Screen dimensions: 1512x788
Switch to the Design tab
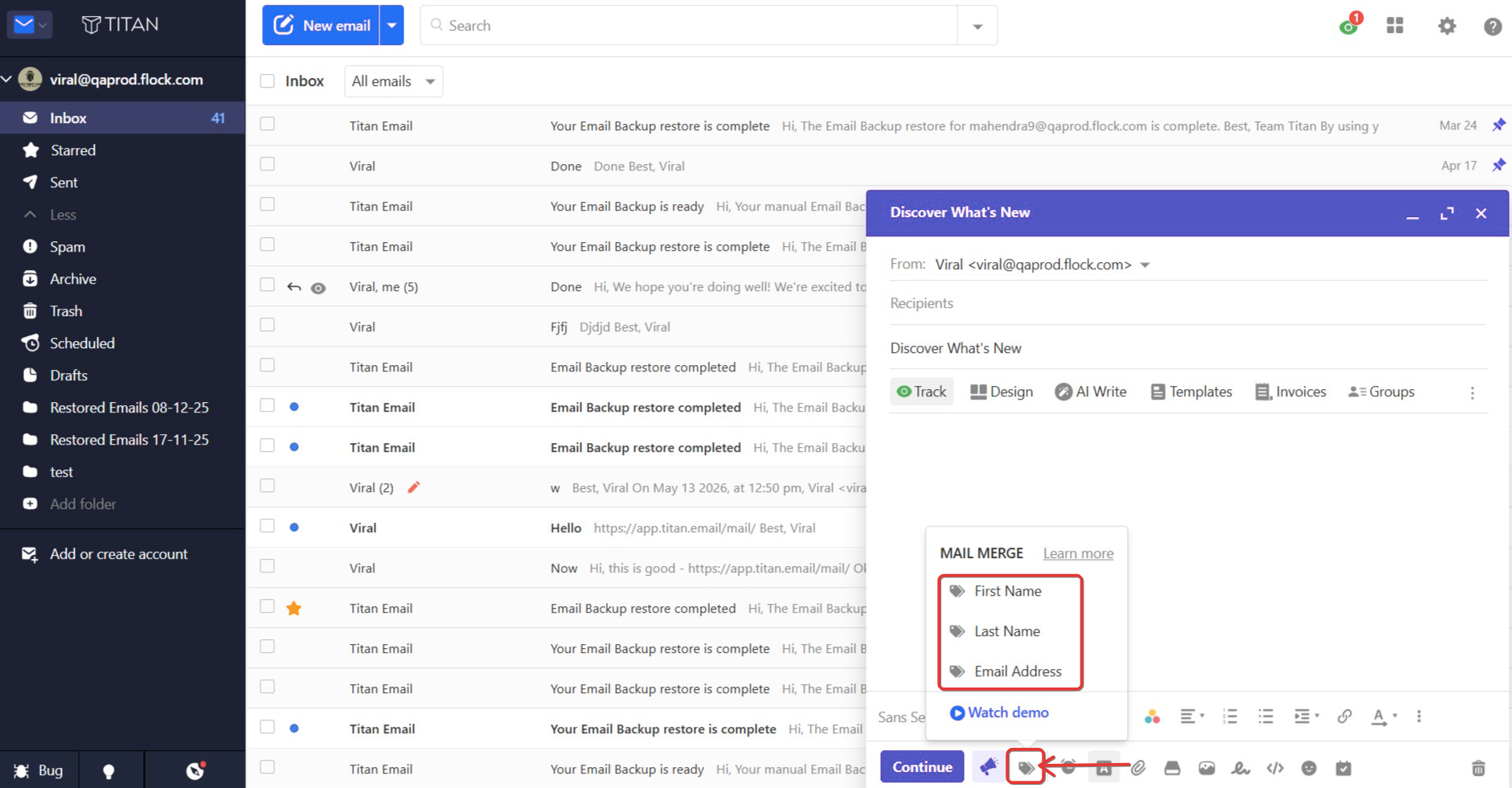[x=1002, y=392]
